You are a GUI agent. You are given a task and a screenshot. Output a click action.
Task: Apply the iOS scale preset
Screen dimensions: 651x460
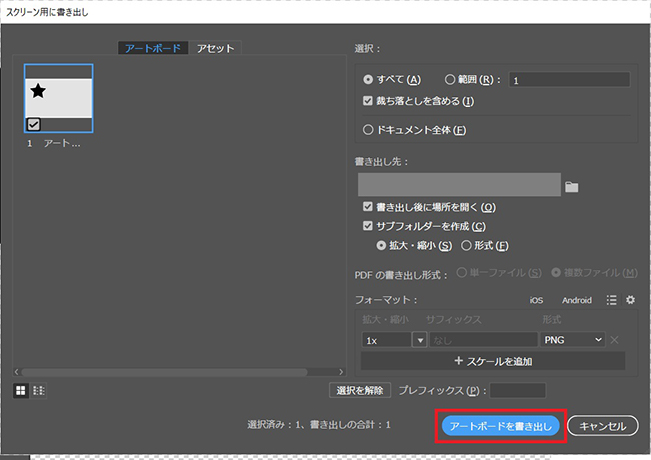(x=536, y=299)
